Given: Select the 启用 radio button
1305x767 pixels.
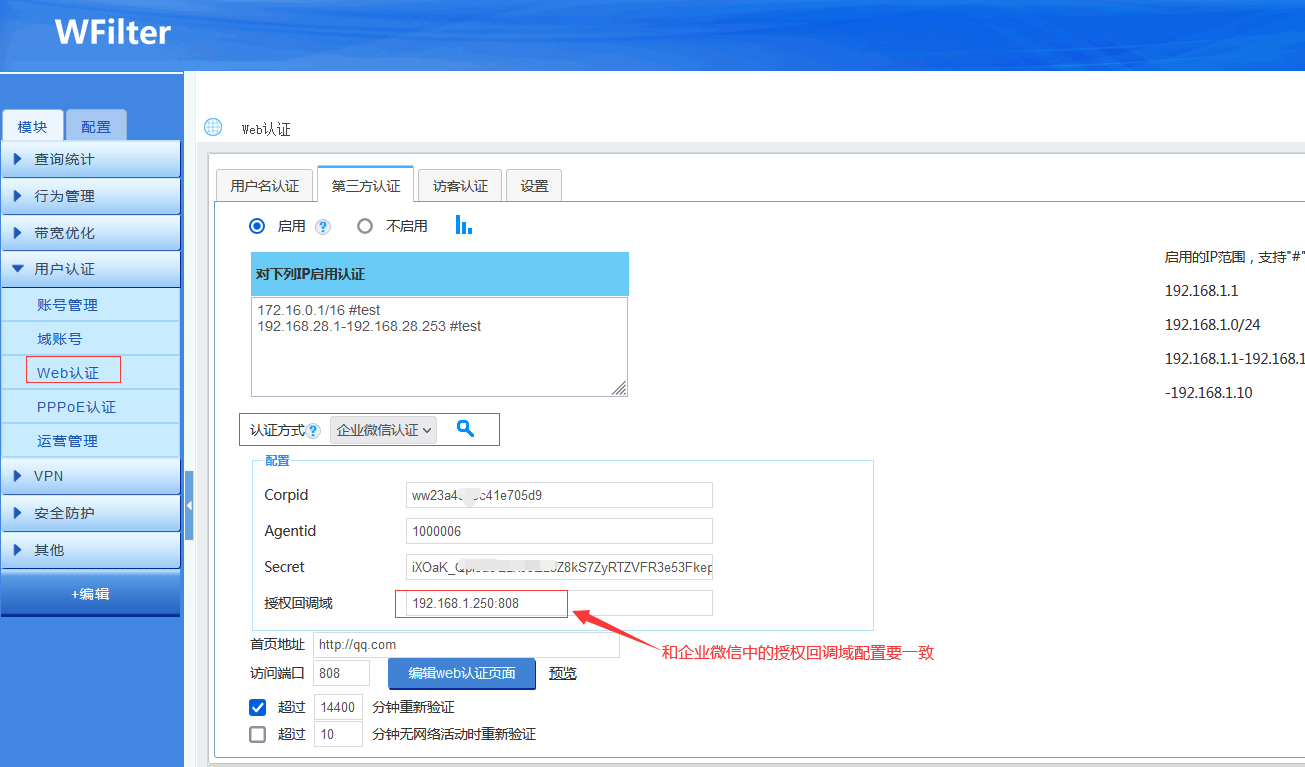Looking at the screenshot, I should point(257,226).
